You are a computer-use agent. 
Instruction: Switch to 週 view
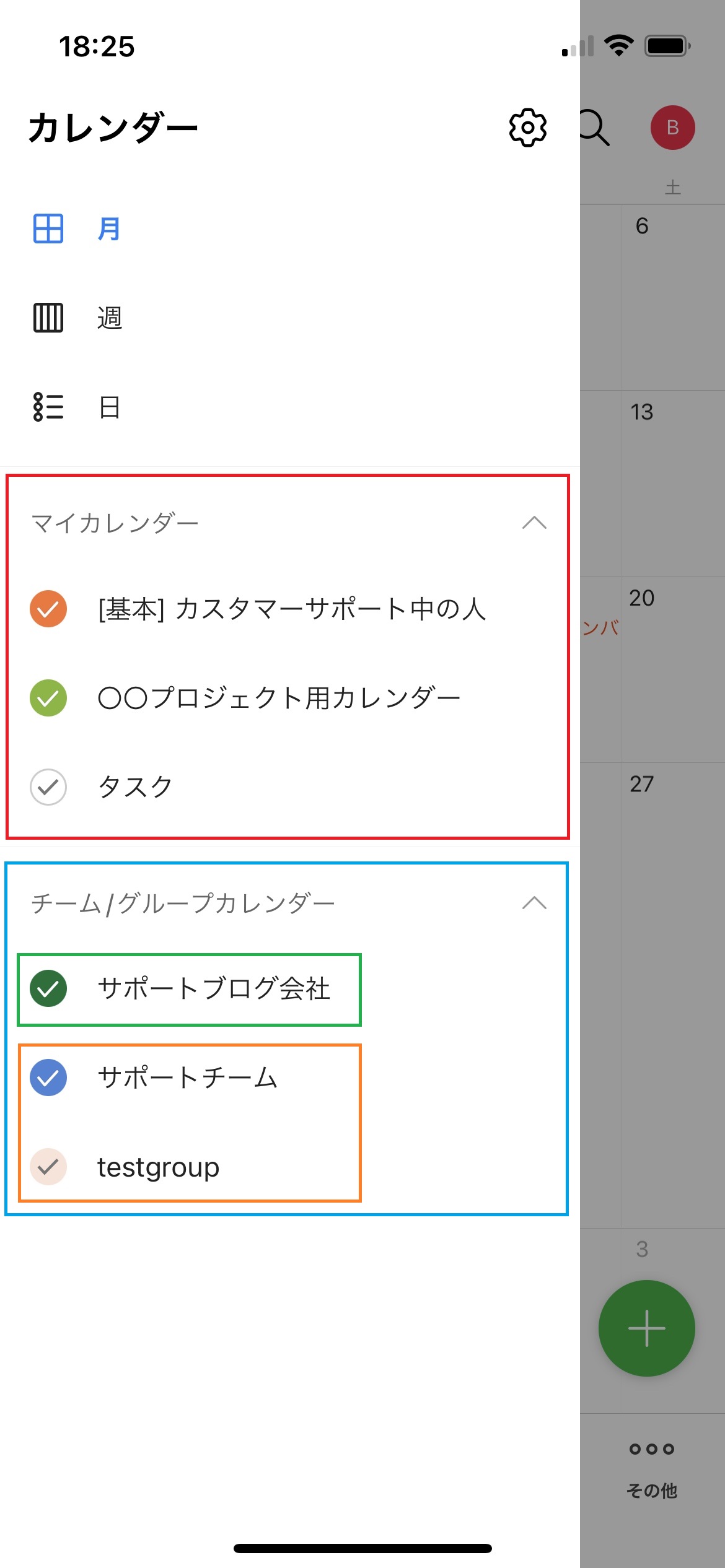point(110,318)
